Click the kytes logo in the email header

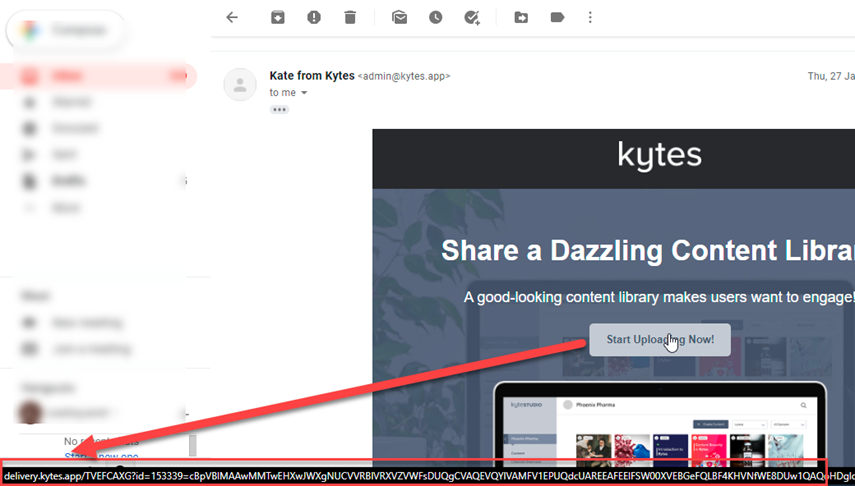(x=659, y=155)
